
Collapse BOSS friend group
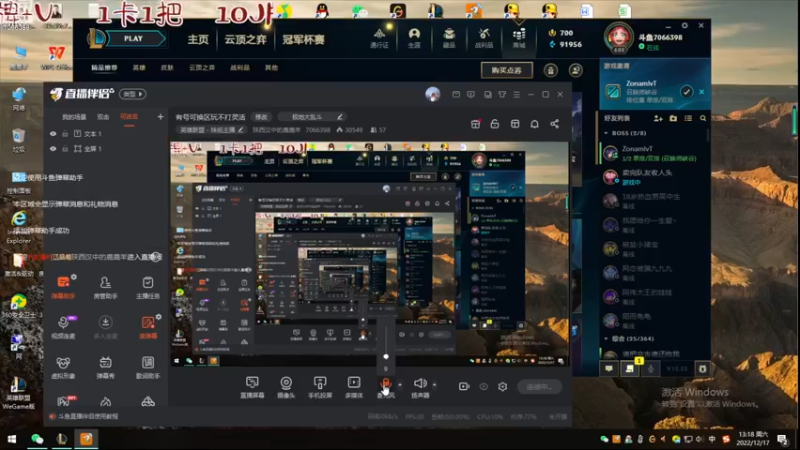tap(606, 133)
